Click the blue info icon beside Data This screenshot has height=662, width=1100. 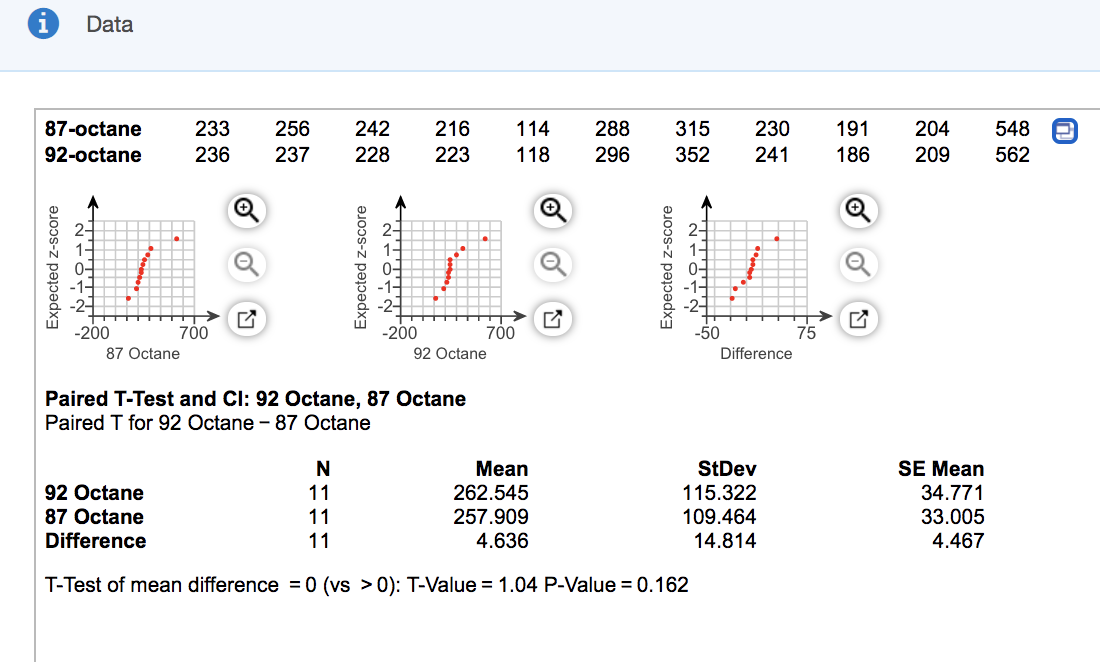click(x=43, y=23)
